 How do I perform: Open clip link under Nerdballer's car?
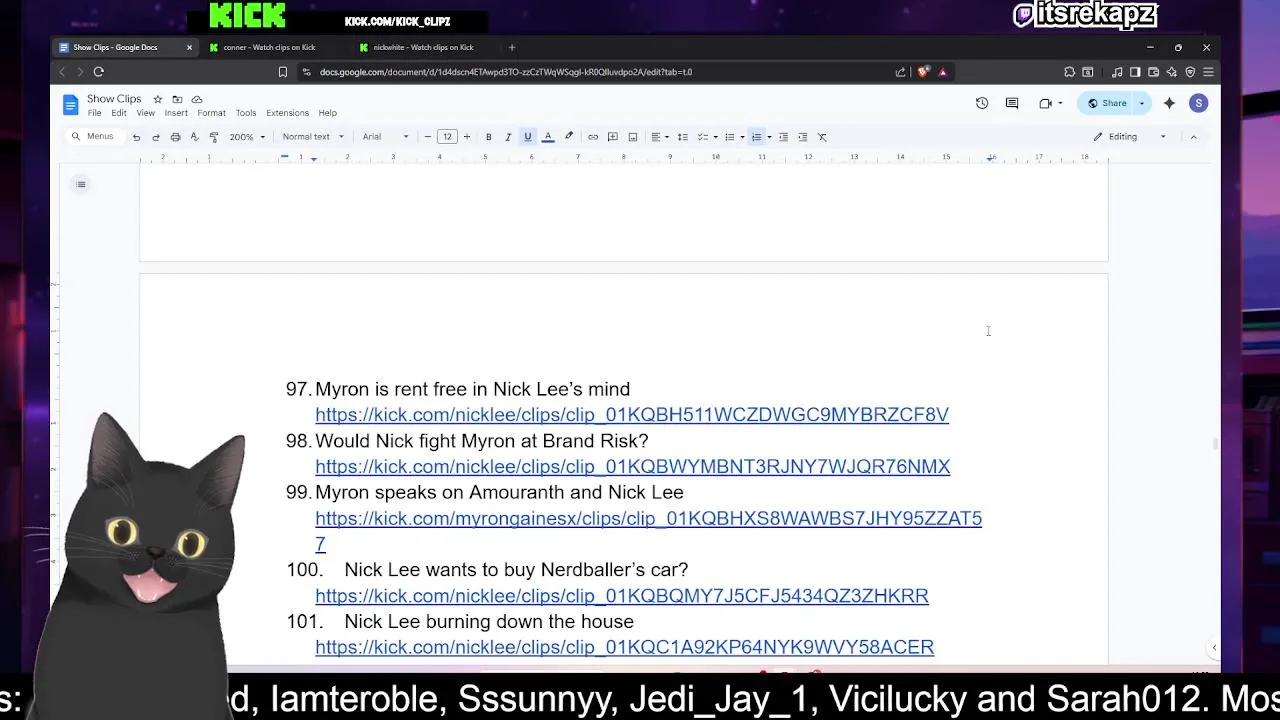[622, 596]
